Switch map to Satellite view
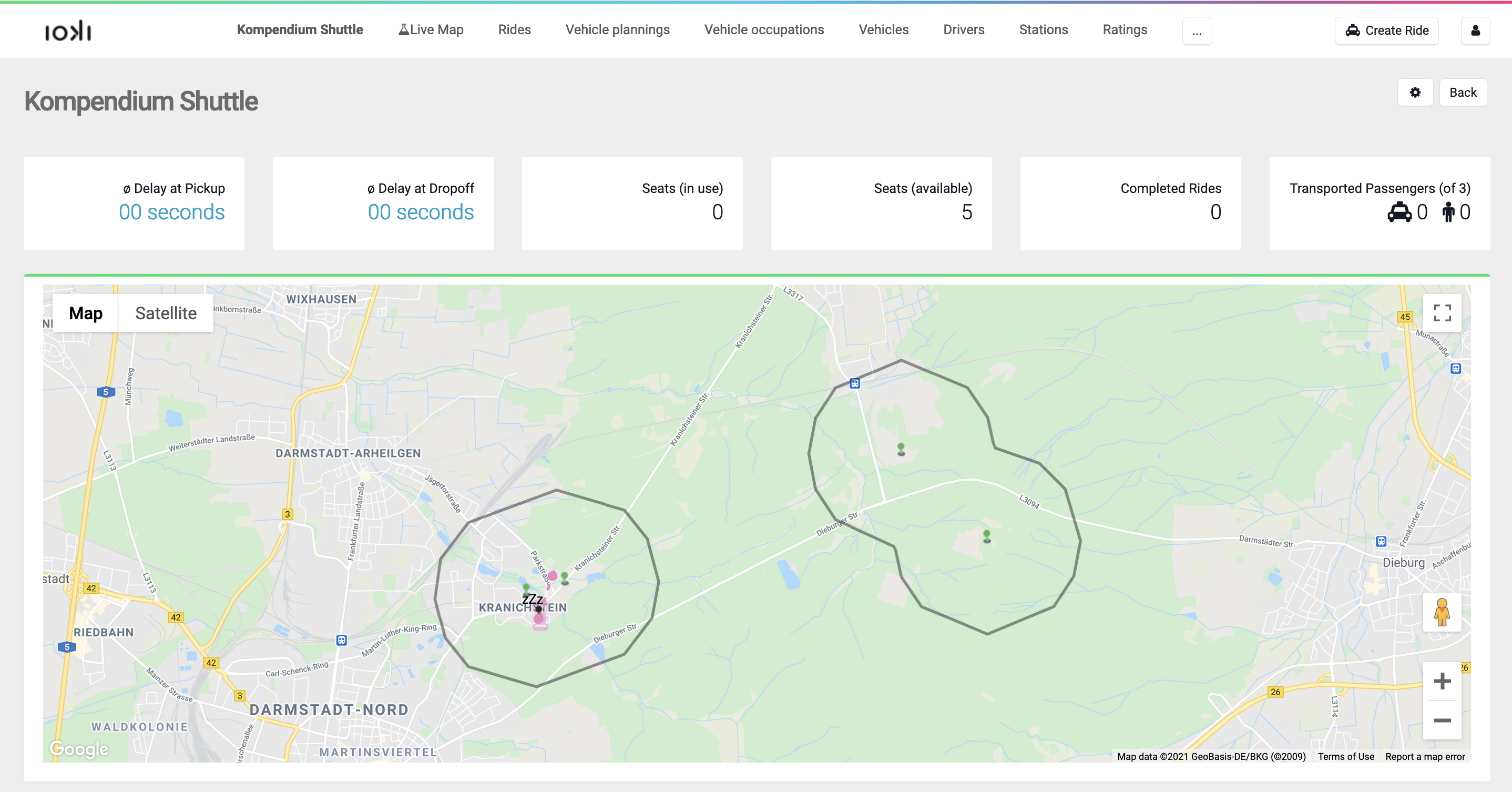Screen dimensions: 1512x792 166,313
